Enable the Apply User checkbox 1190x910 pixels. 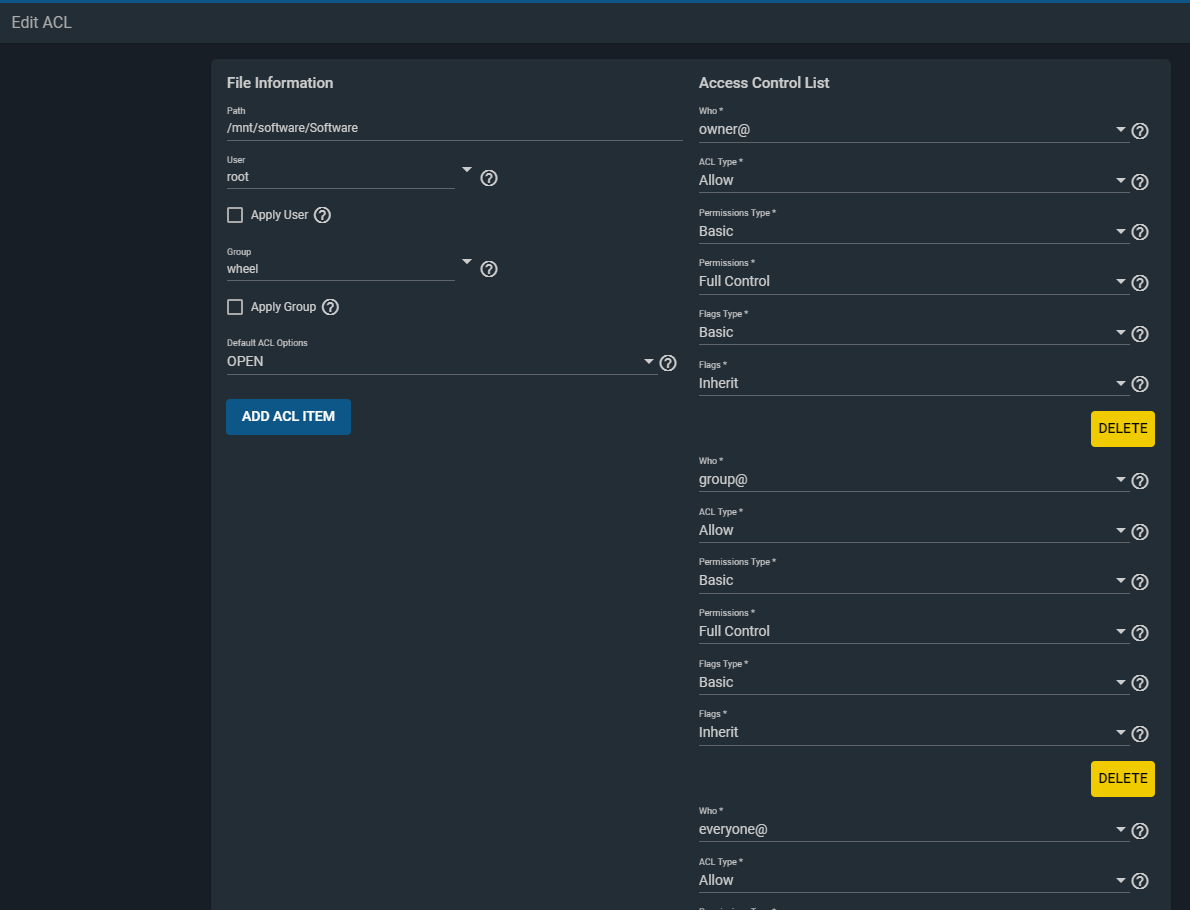pyautogui.click(x=235, y=215)
